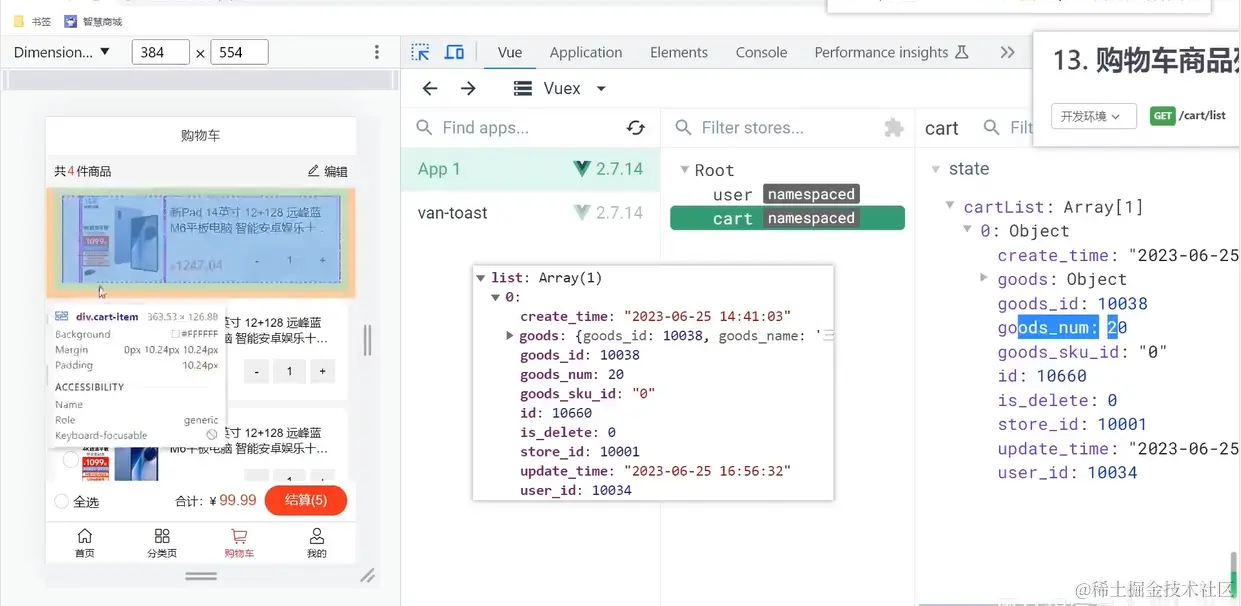Collapse the cartList array
Viewport: 1241px width, 606px height.
coord(951,207)
